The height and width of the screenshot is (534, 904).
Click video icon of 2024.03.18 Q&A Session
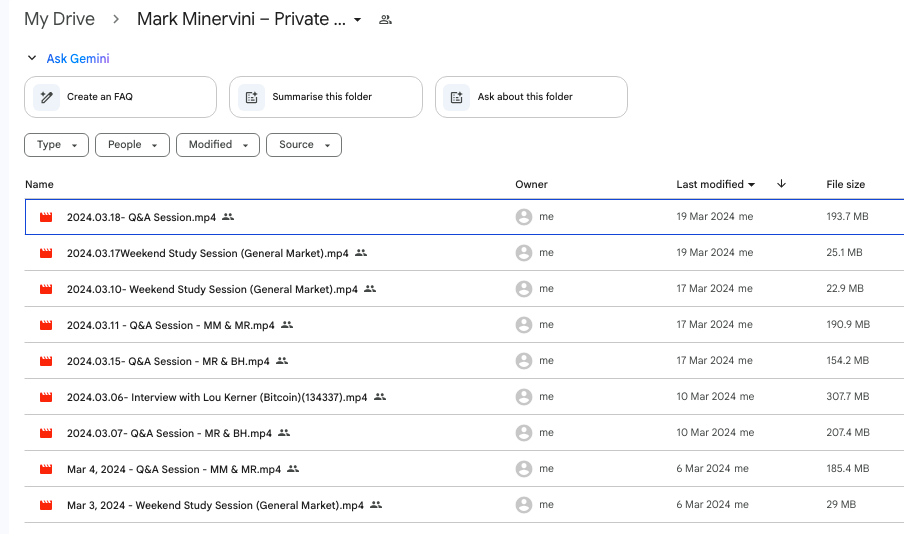click(46, 217)
